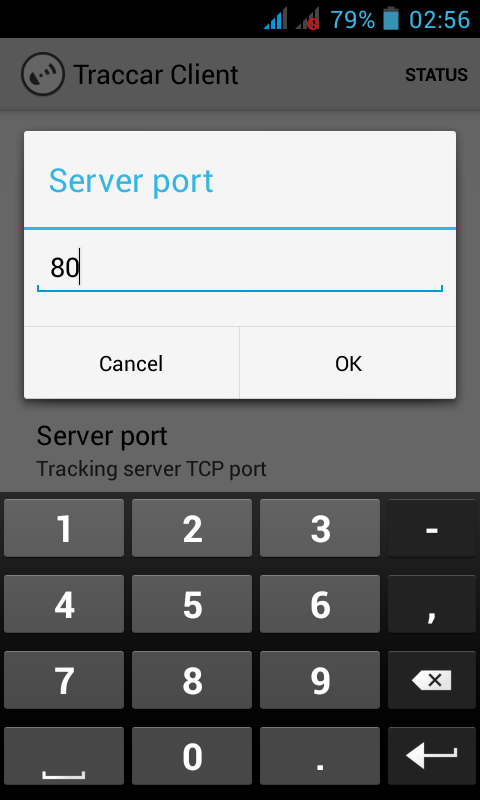
Task: Tap the period key
Action: pos(320,756)
